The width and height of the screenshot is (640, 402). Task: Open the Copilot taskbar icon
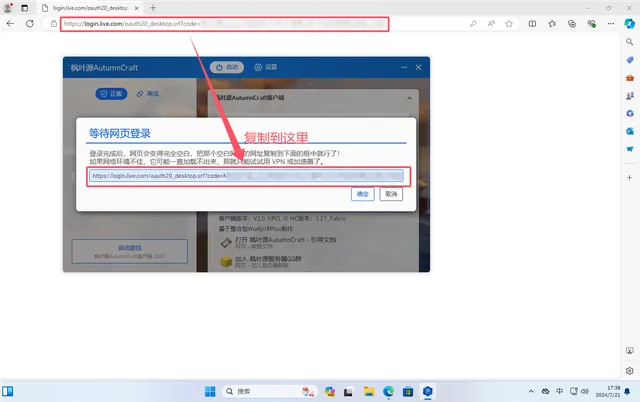330,391
